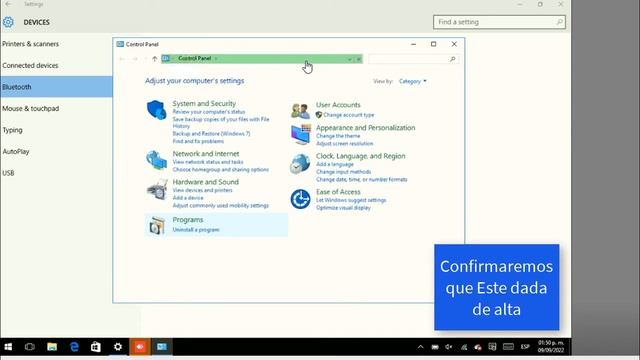Image resolution: width=640 pixels, height=360 pixels.
Task: Click touch keyboard tray icon
Action: [x=508, y=347]
